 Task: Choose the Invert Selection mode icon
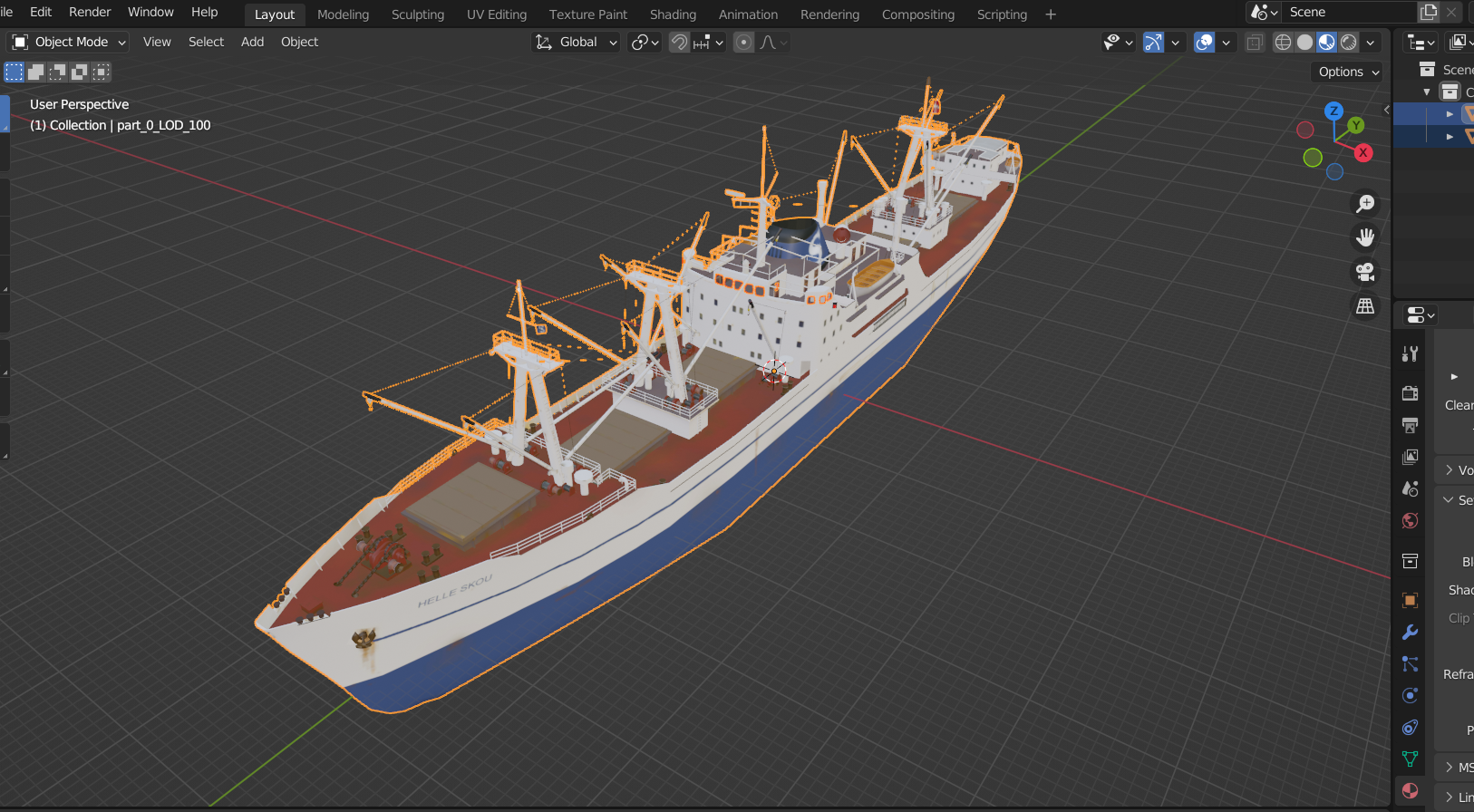(80, 72)
